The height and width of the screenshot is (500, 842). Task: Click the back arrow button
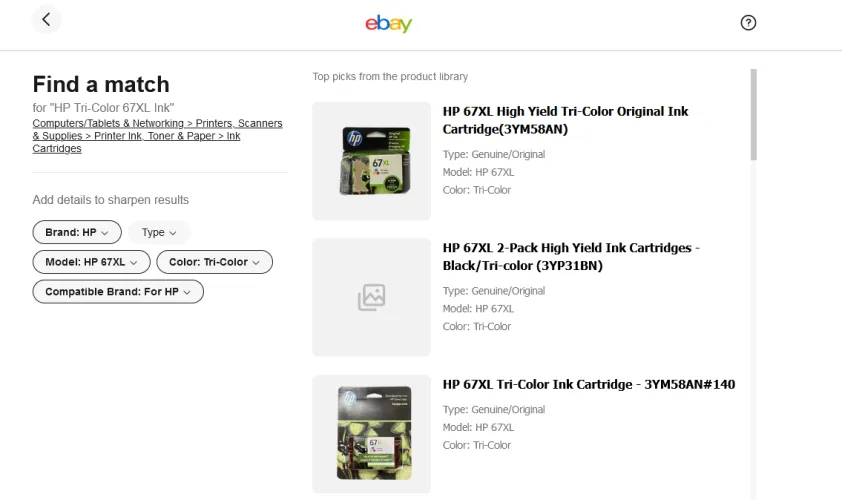[x=46, y=20]
